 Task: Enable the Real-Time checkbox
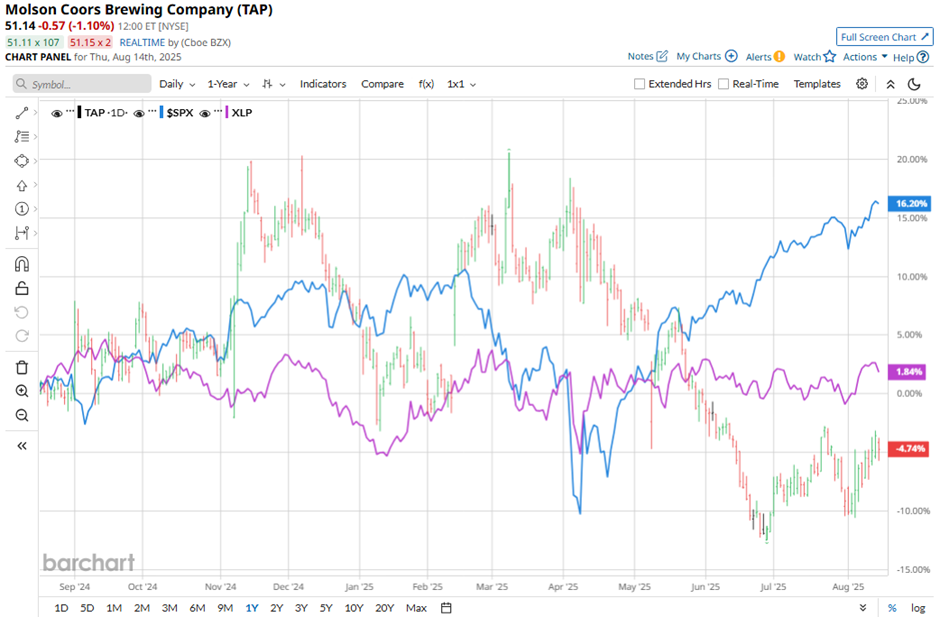(724, 84)
